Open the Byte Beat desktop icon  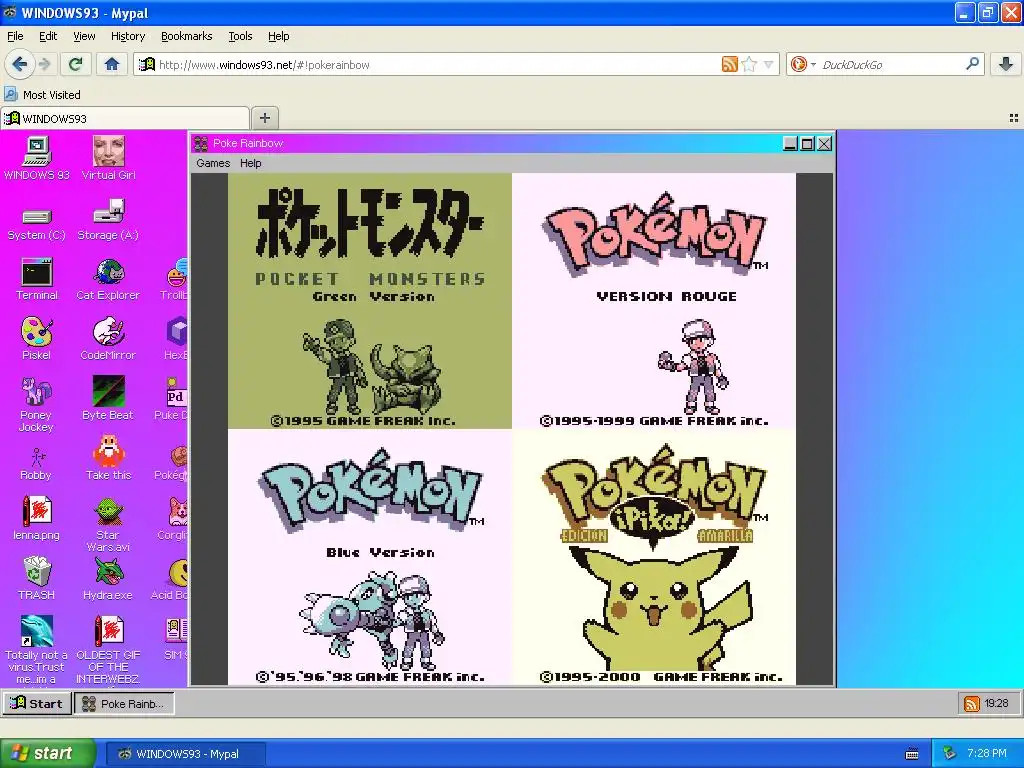pyautogui.click(x=108, y=398)
